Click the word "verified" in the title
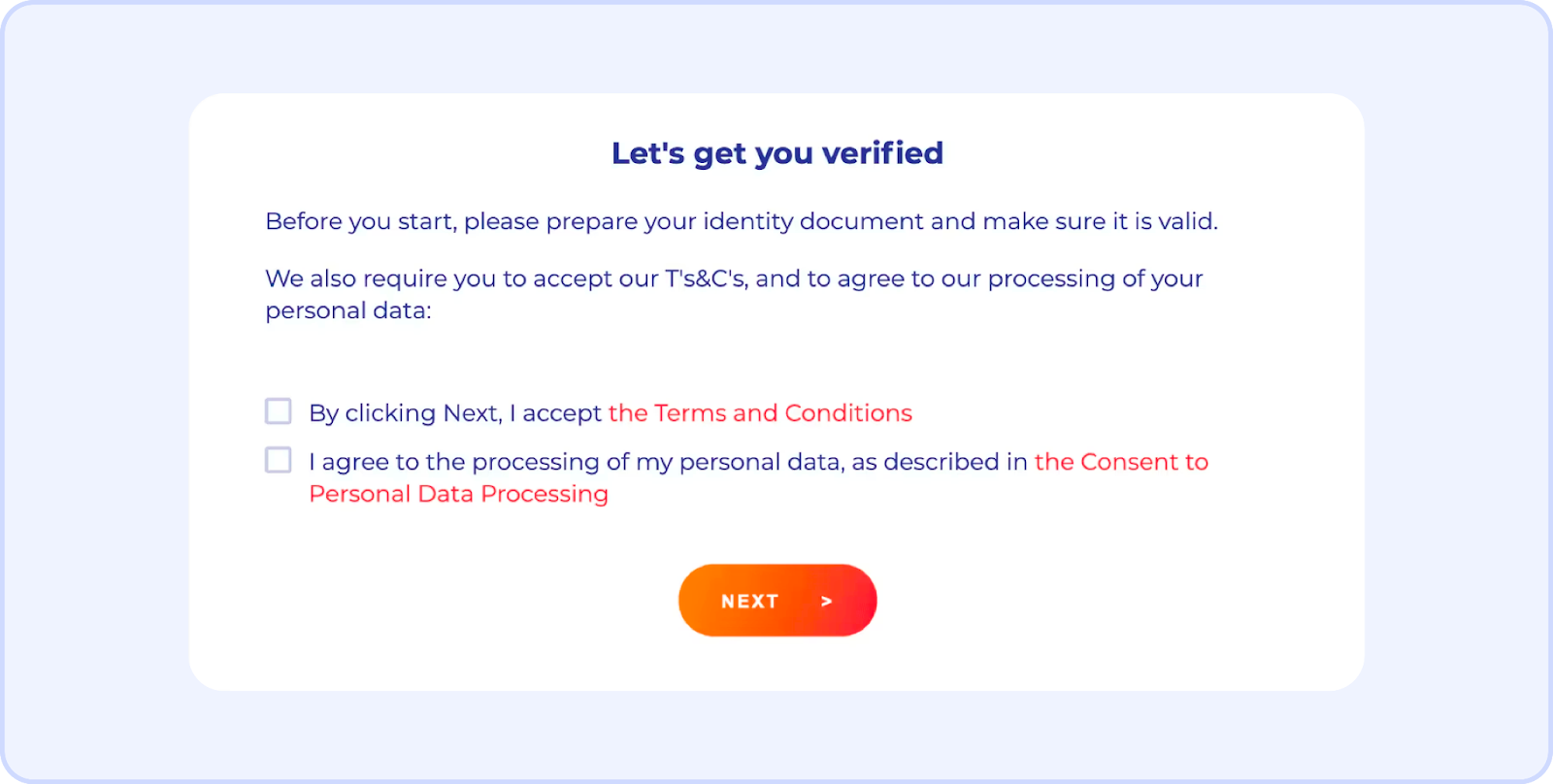 (882, 153)
